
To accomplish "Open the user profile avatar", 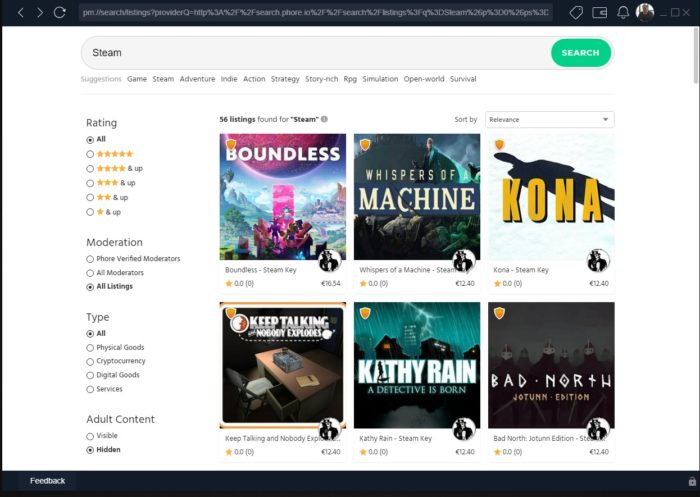I will [645, 13].
